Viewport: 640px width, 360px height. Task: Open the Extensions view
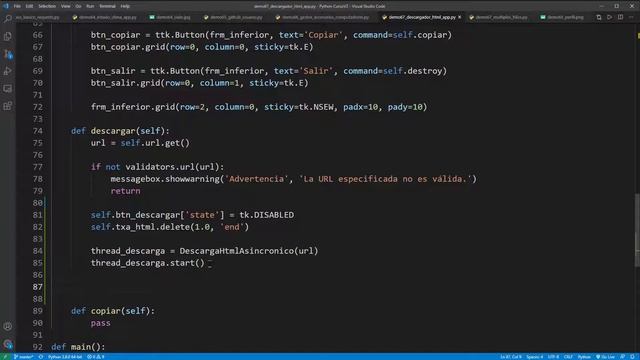pyautogui.click(x=8, y=106)
